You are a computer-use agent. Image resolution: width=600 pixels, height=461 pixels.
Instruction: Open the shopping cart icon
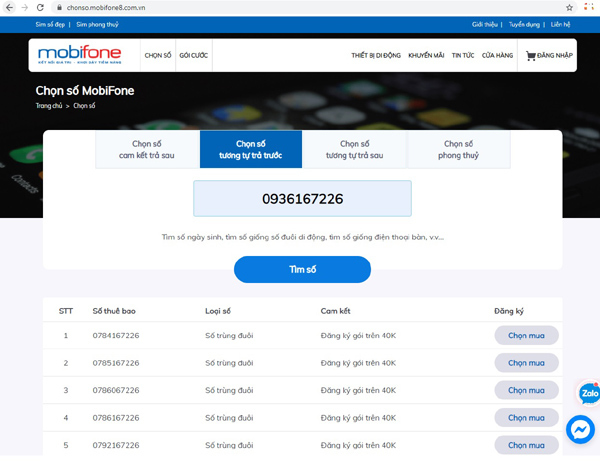(530, 56)
